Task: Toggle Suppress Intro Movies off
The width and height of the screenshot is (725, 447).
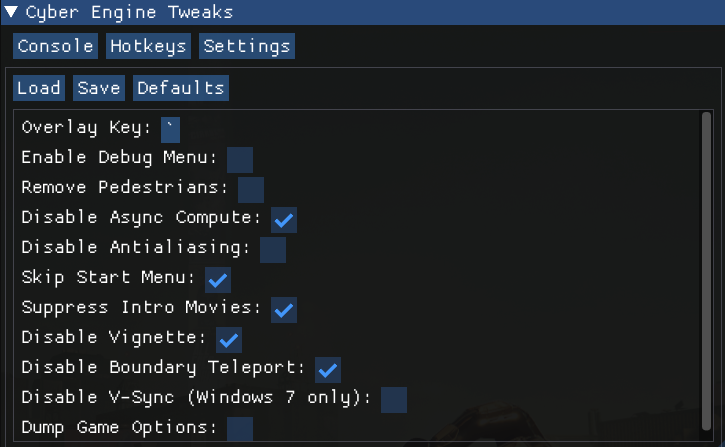Action: click(x=284, y=310)
